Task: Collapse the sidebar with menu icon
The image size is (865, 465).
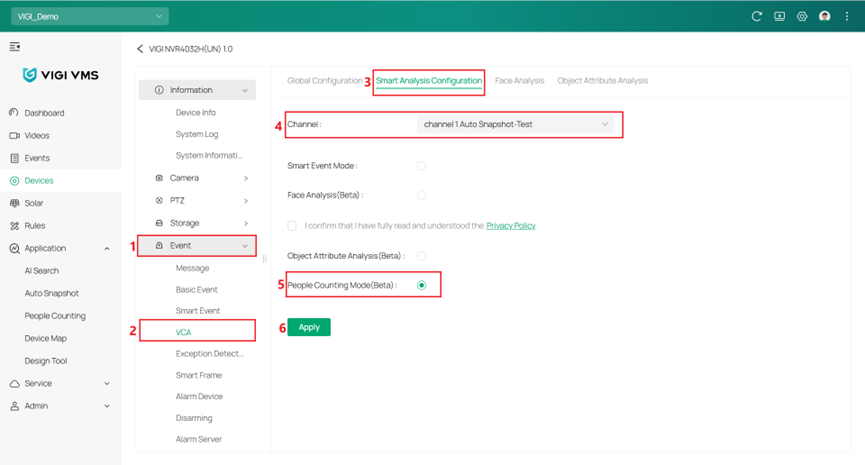Action: pyautogui.click(x=15, y=47)
